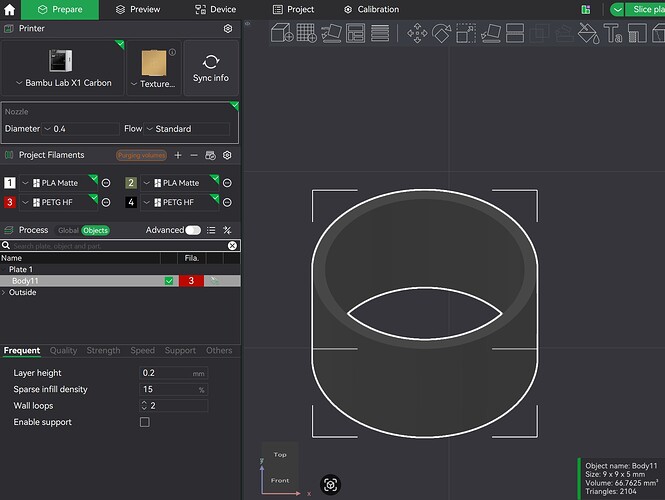Click first Auto orient icon, beside Add plate

pos(331,33)
